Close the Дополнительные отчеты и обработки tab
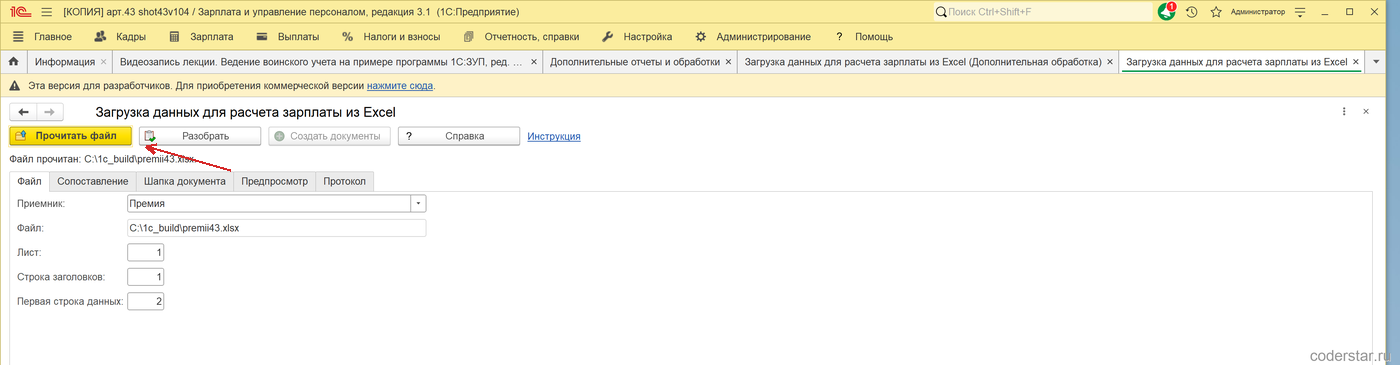1400x365 pixels. [x=728, y=62]
